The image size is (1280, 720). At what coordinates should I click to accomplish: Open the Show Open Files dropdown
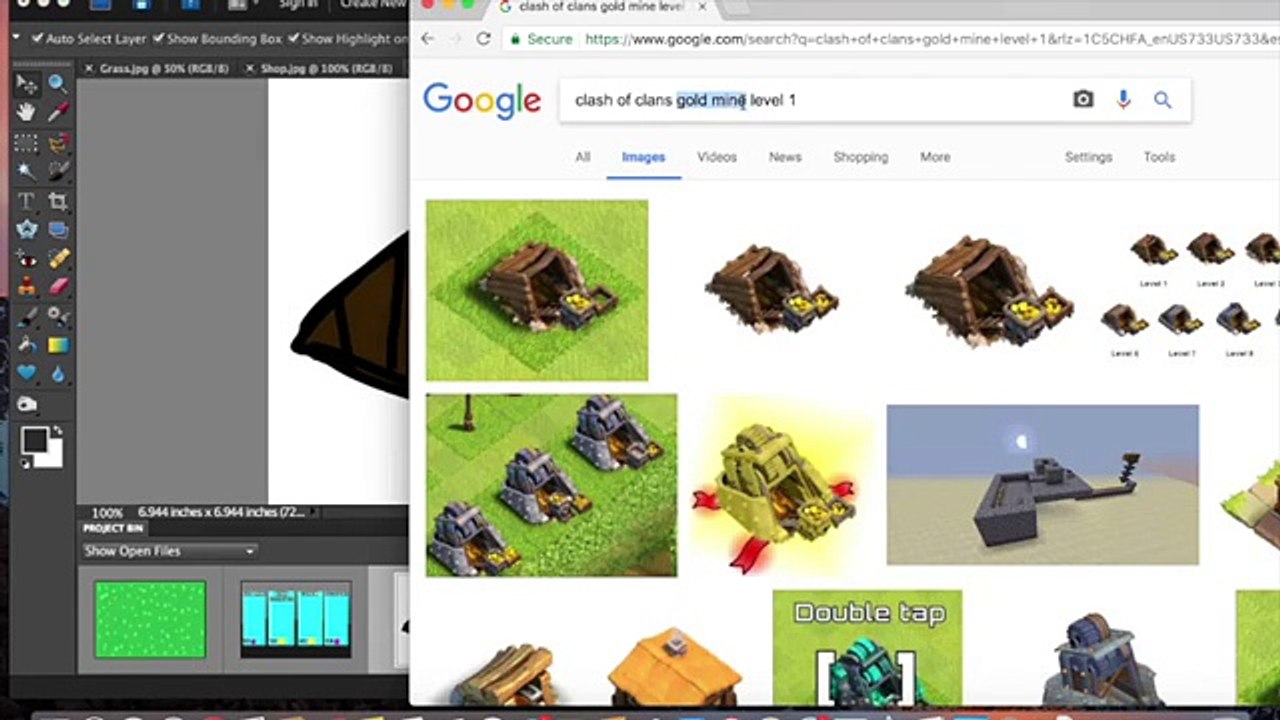pos(169,551)
